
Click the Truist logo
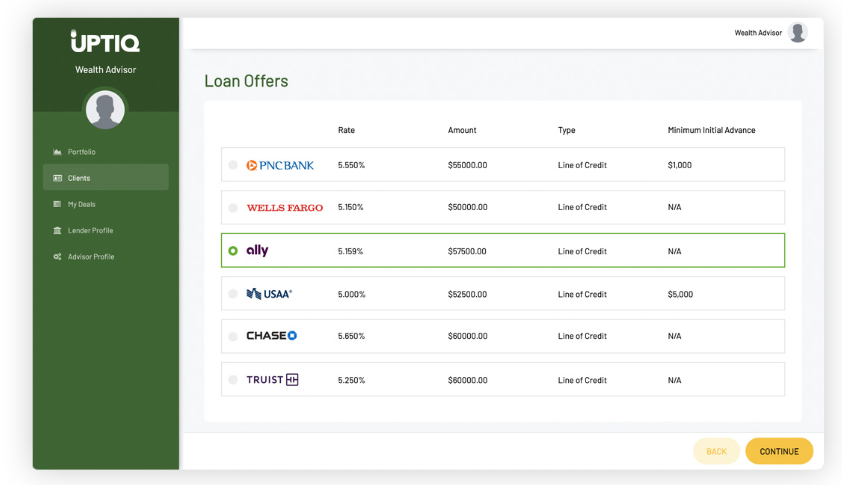coord(272,380)
